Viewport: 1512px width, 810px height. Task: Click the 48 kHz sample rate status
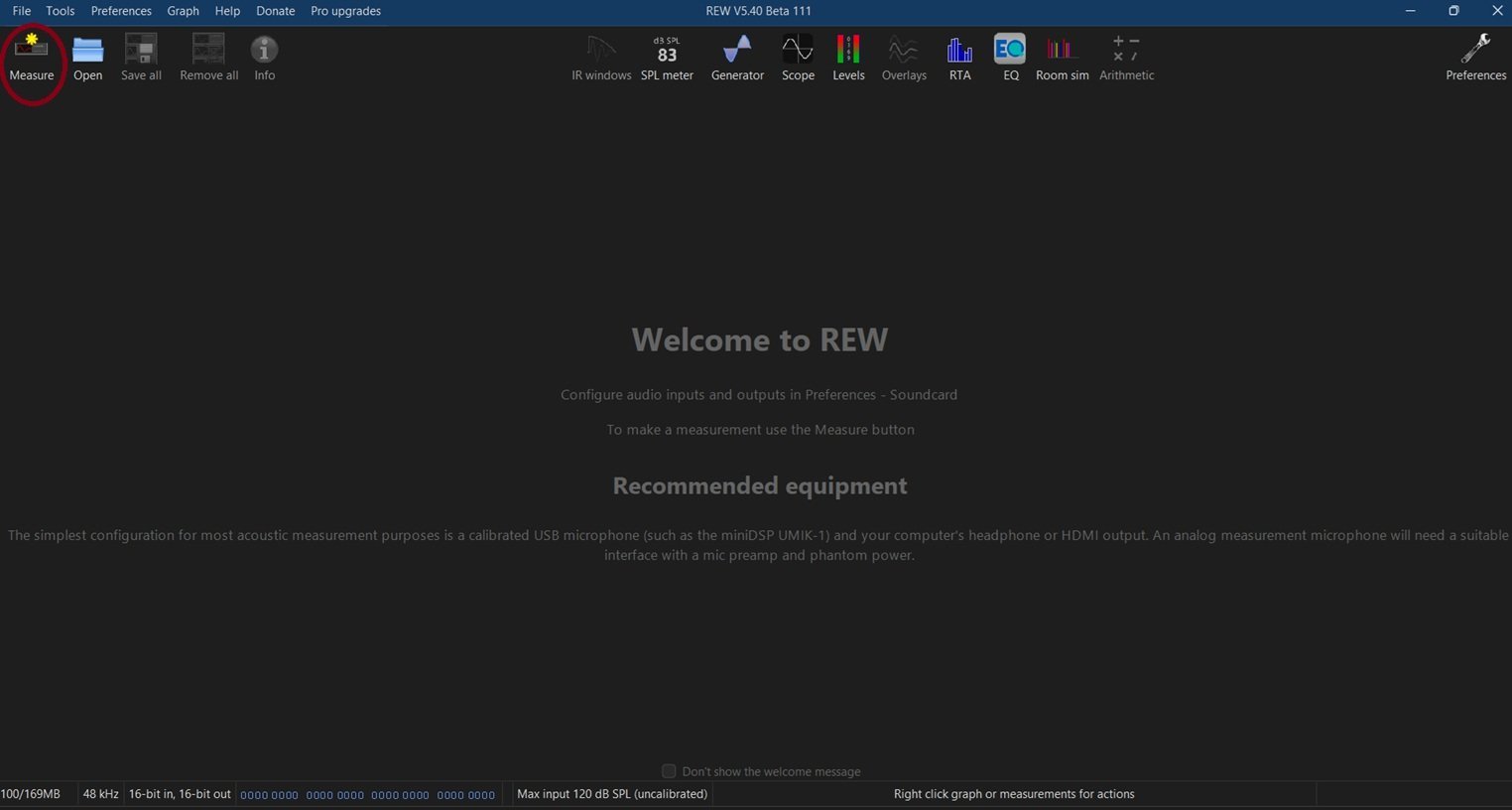coord(100,794)
